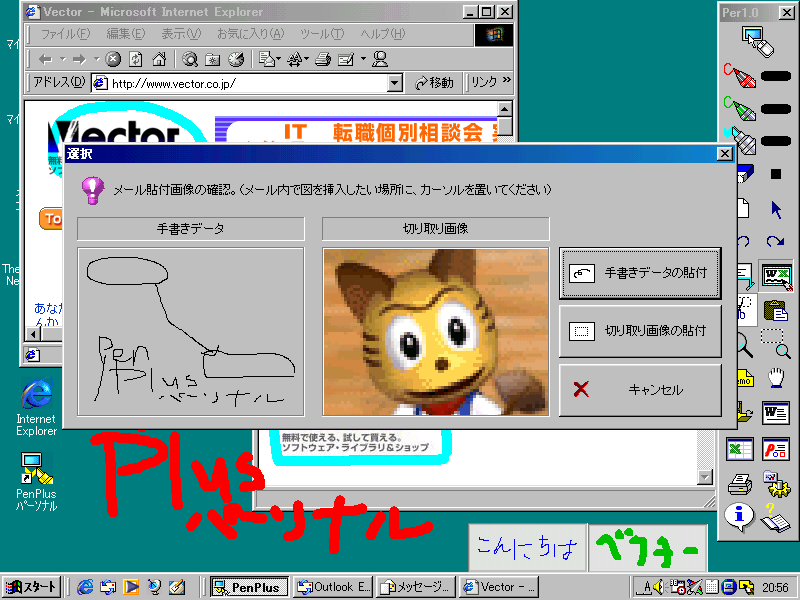Click the Go button beside address bar
The image size is (800, 600).
[435, 83]
